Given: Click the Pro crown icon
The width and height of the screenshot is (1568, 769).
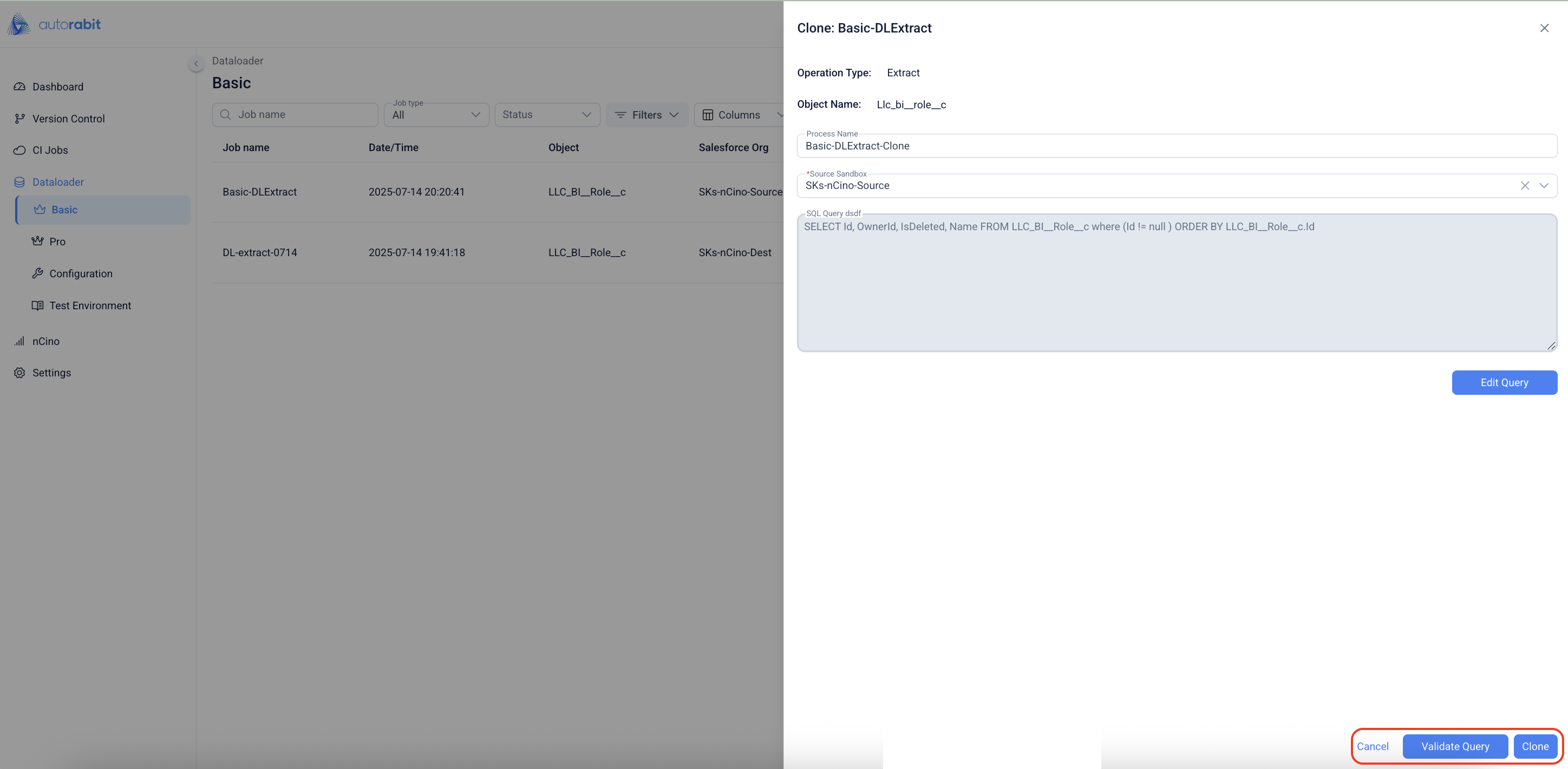Looking at the screenshot, I should point(38,241).
